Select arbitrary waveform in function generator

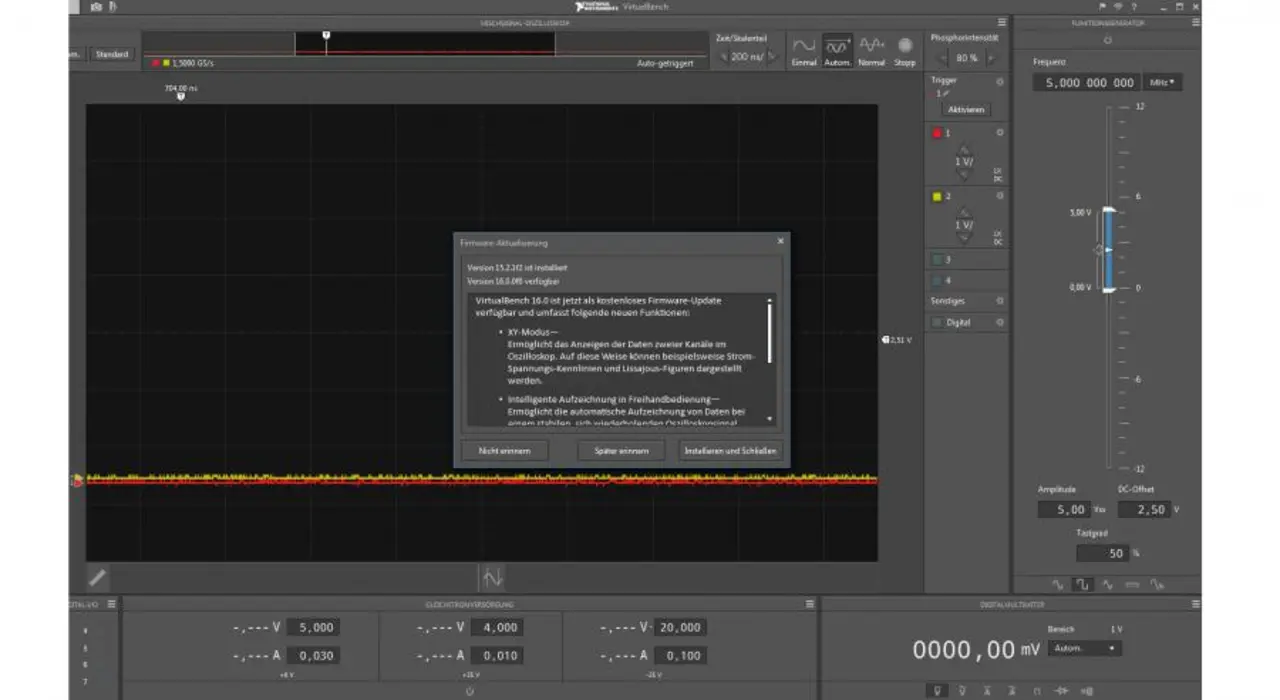pyautogui.click(x=1157, y=584)
